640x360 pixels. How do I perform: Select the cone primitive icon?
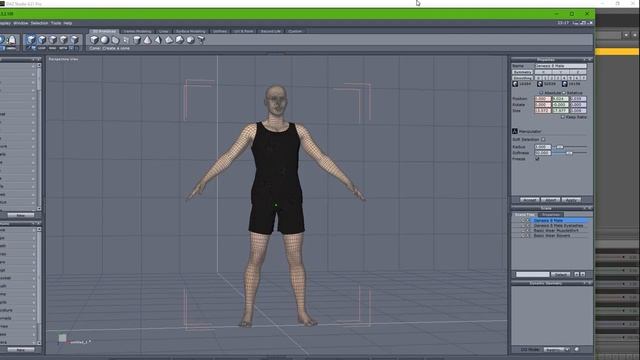point(147,40)
